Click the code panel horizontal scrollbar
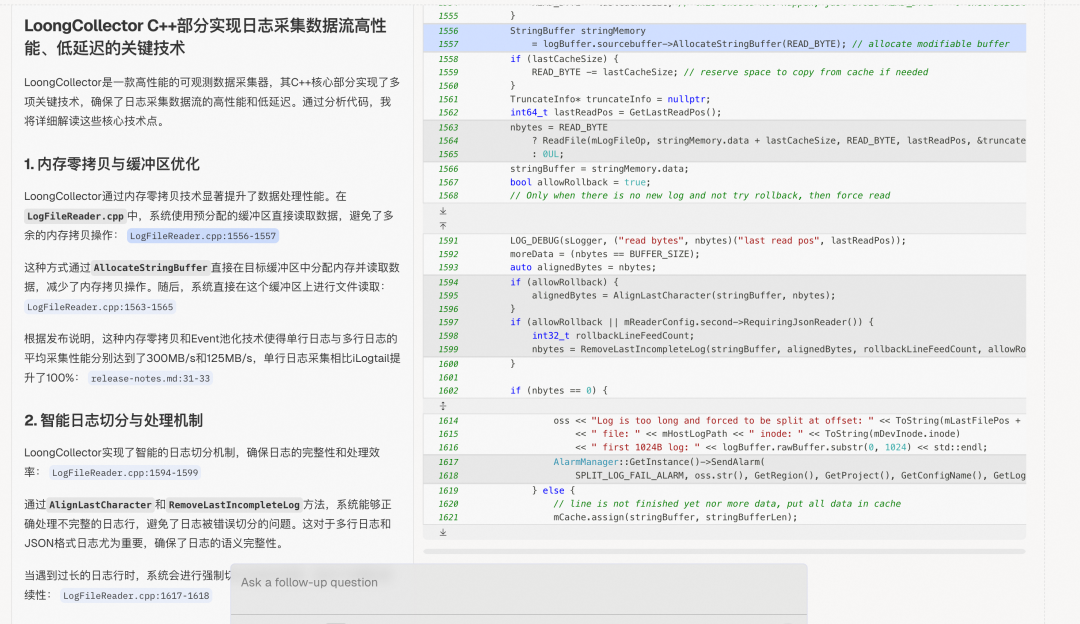Image resolution: width=1080 pixels, height=624 pixels. (724, 551)
